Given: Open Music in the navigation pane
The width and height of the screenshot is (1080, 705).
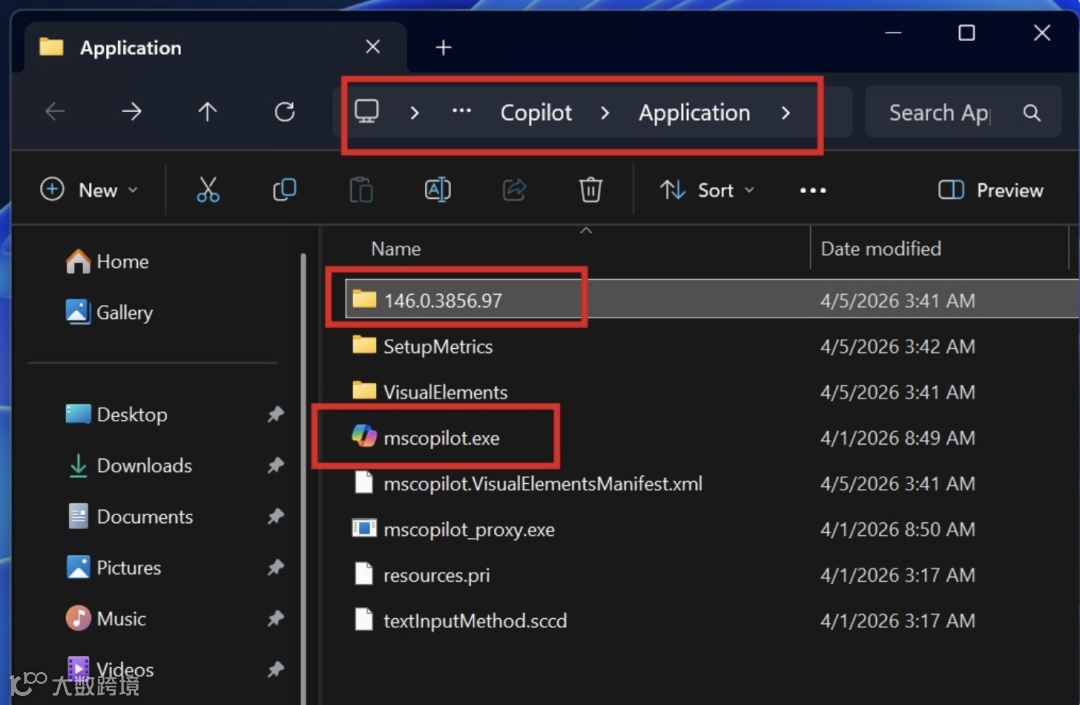Looking at the screenshot, I should [x=105, y=618].
